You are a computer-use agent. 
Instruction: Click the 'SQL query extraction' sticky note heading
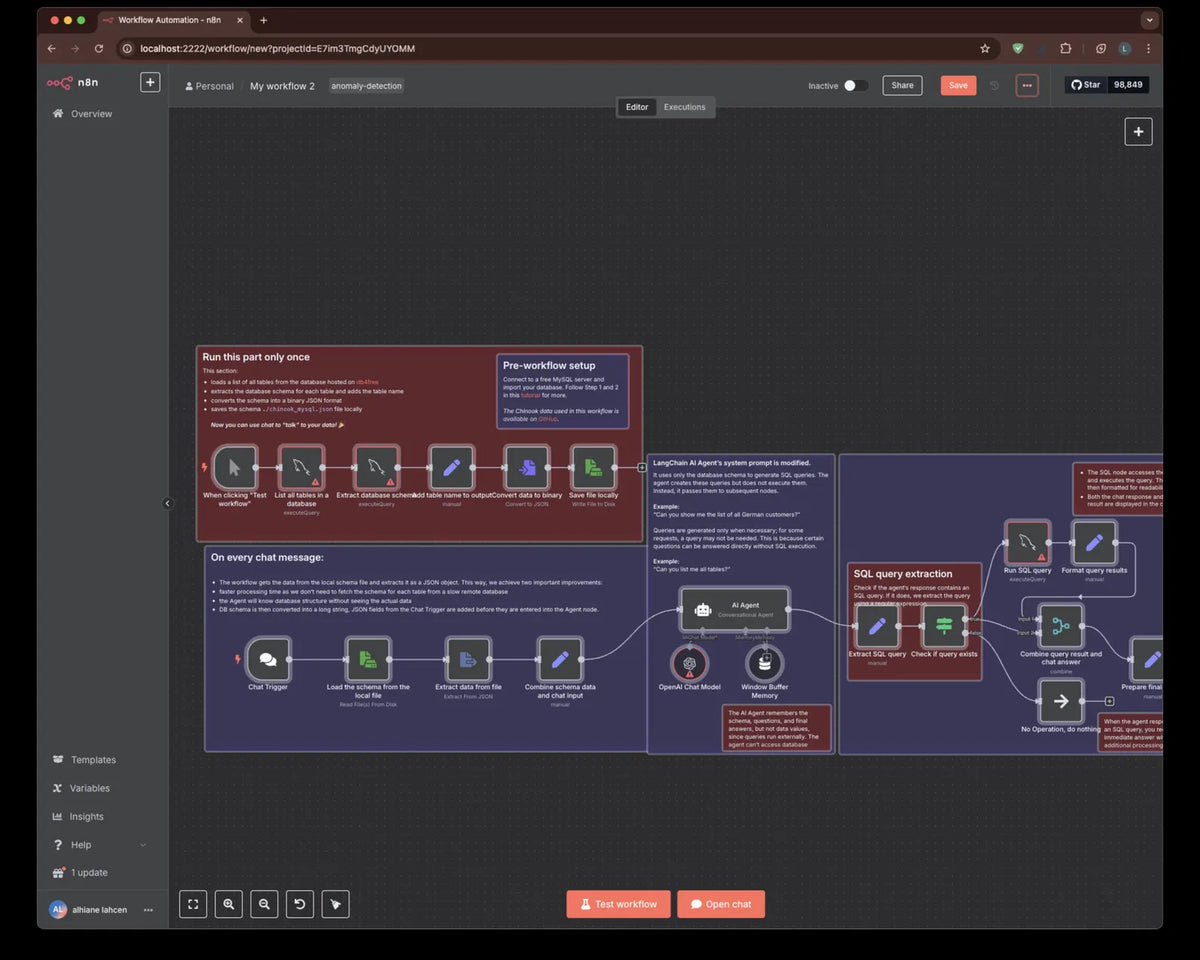pos(903,574)
